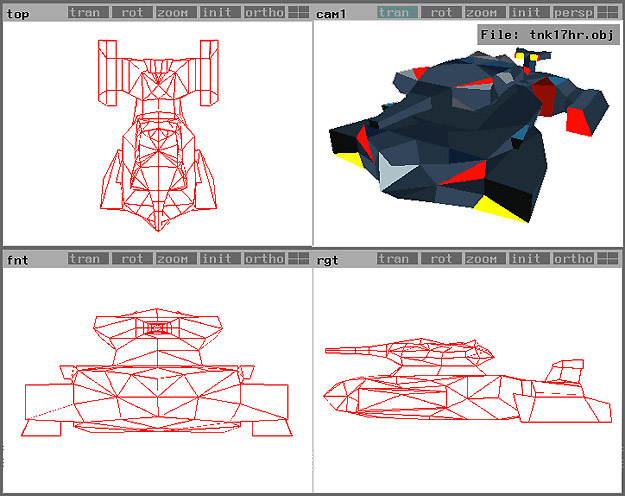Click the tank wireframe in the fnt view
Screen dimensions: 625x496
pos(157,372)
